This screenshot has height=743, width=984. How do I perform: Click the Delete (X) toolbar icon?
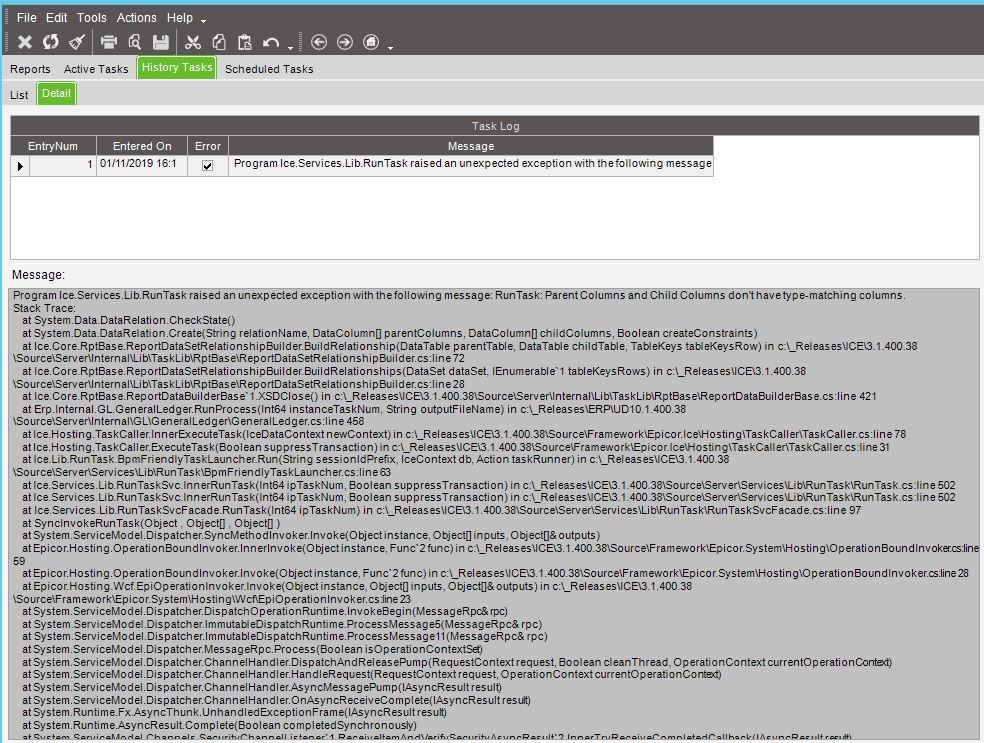coord(24,42)
